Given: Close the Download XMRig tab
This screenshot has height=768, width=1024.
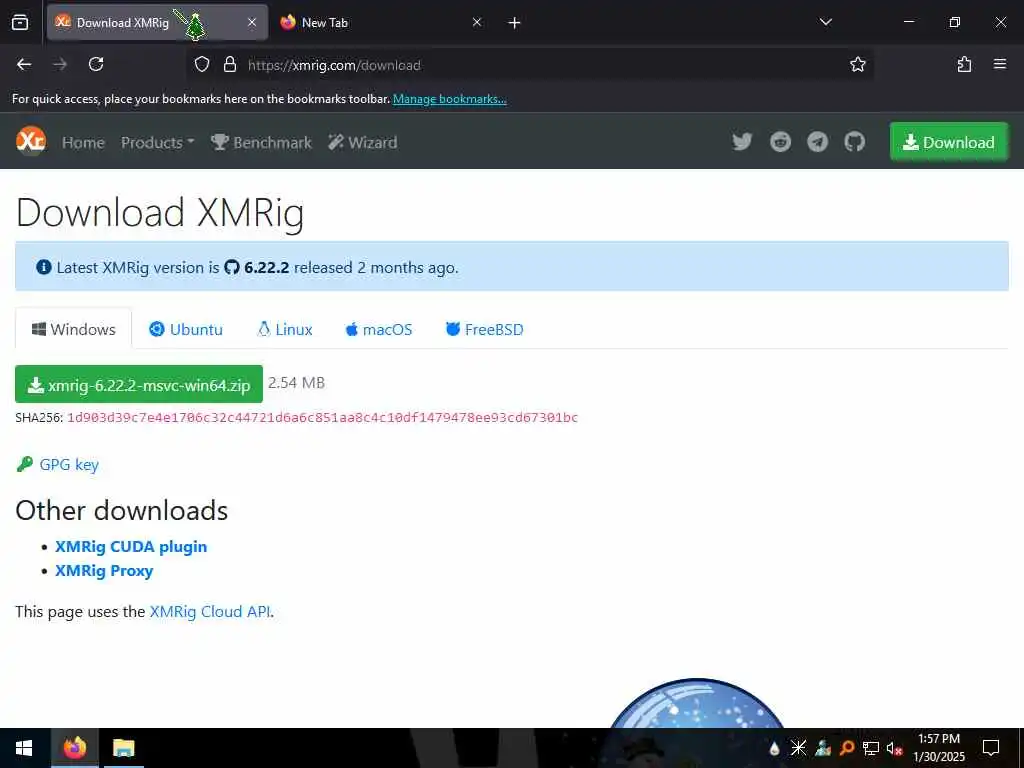Looking at the screenshot, I should (252, 22).
